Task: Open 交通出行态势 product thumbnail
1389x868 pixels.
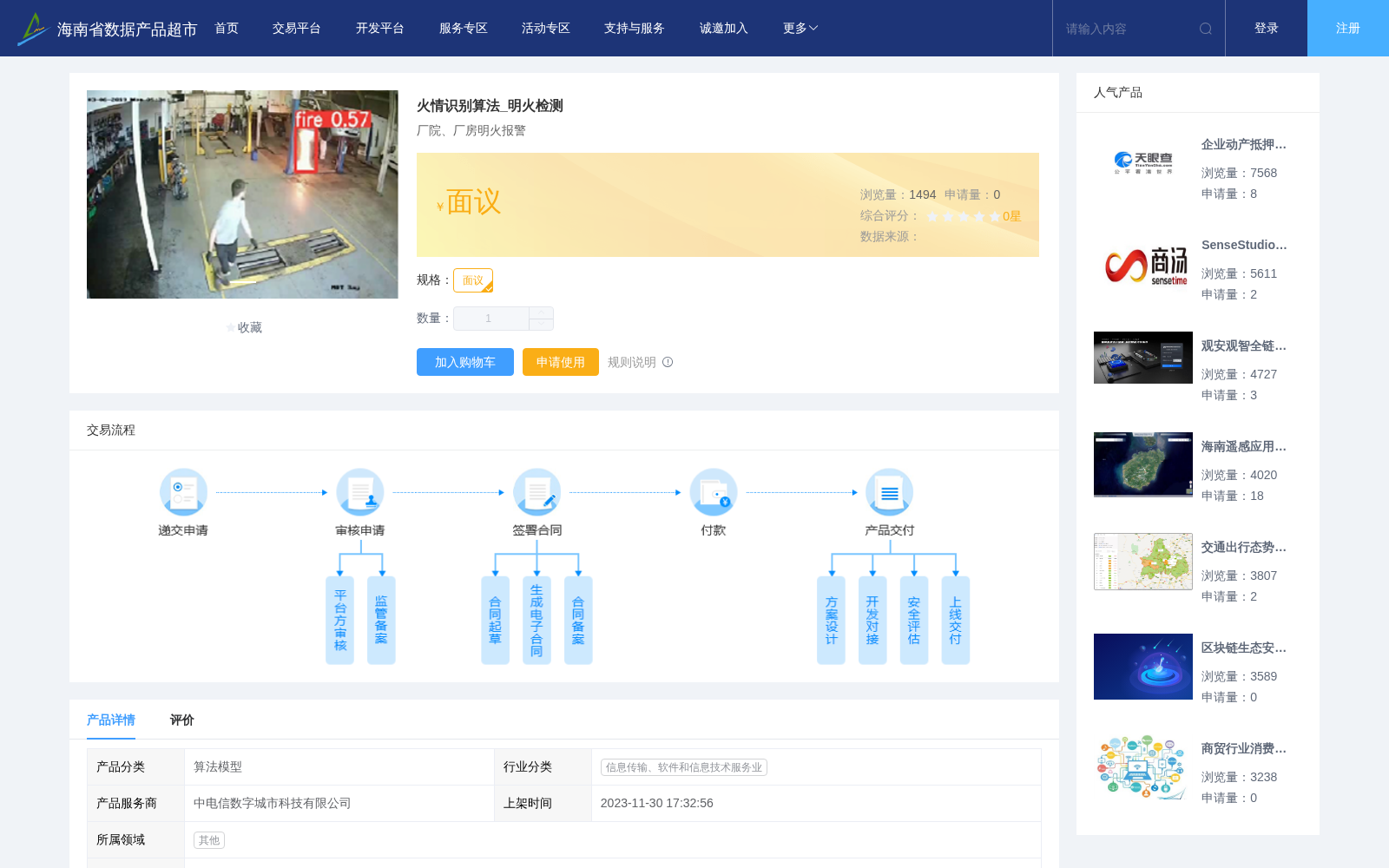Action: 1143,562
